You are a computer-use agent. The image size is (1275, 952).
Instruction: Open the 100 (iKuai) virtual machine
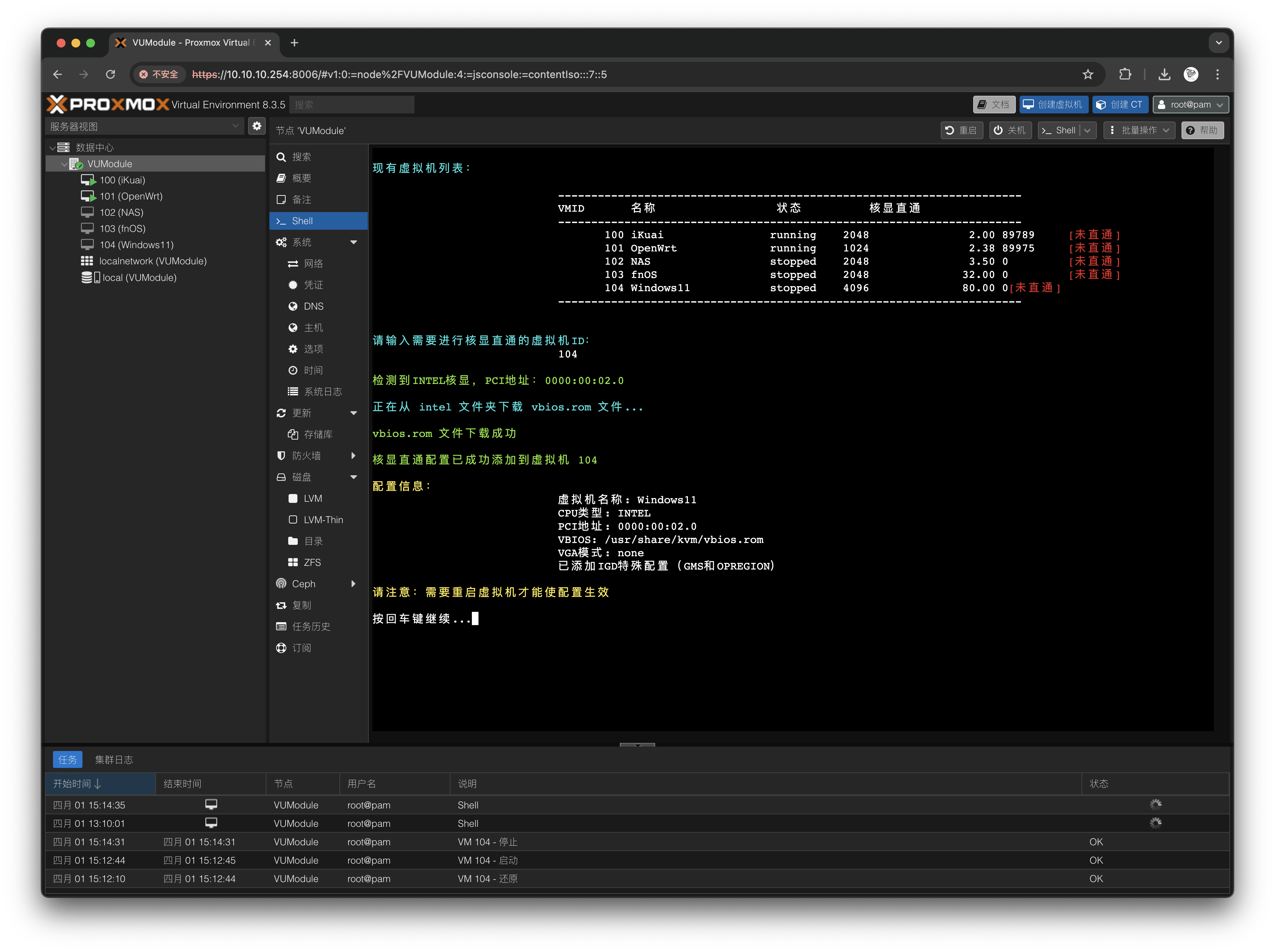click(122, 180)
